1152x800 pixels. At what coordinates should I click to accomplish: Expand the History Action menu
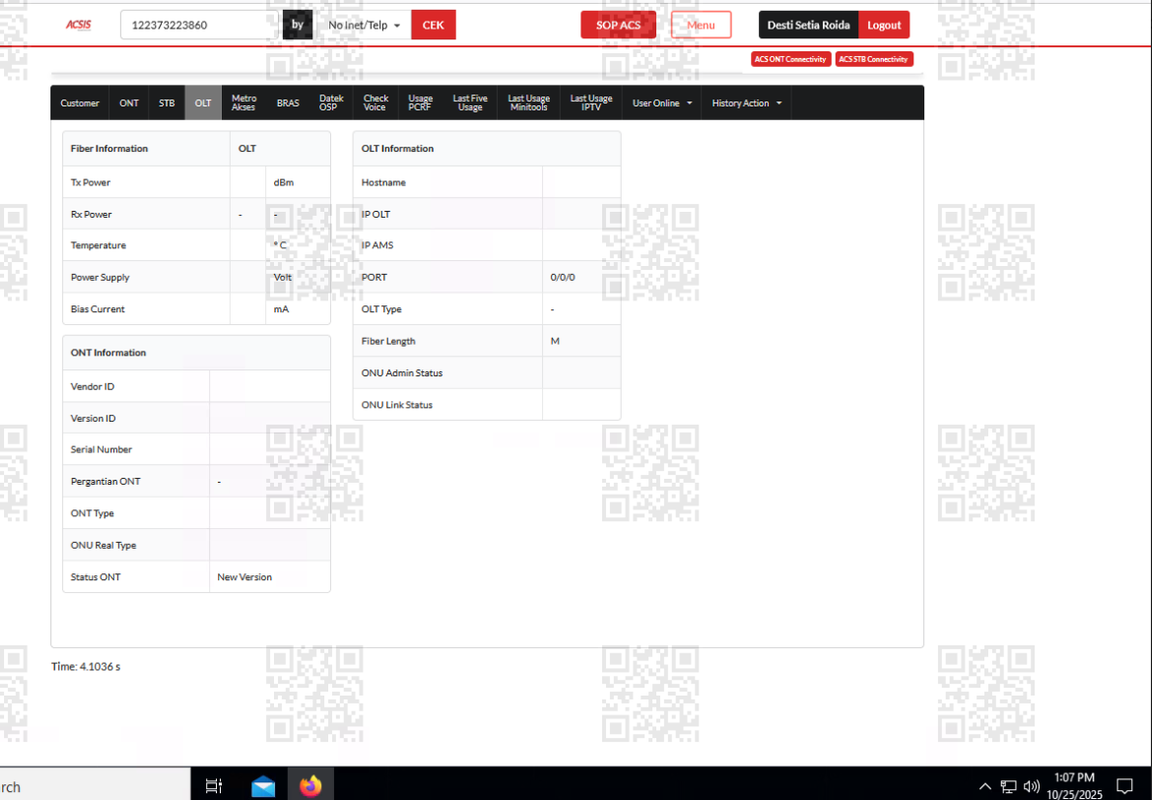746,103
